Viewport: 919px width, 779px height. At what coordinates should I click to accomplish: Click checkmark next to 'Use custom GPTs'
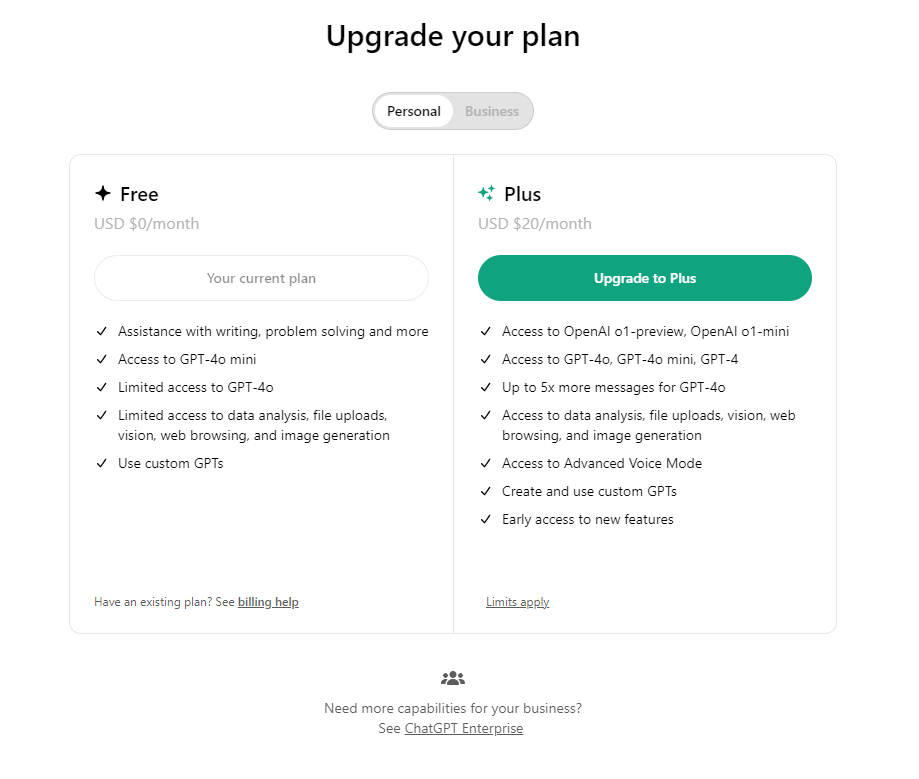[102, 464]
